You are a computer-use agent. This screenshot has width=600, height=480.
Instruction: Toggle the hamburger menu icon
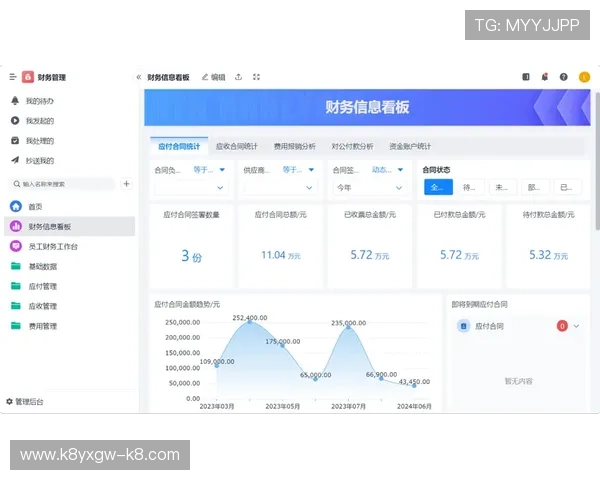(13, 77)
